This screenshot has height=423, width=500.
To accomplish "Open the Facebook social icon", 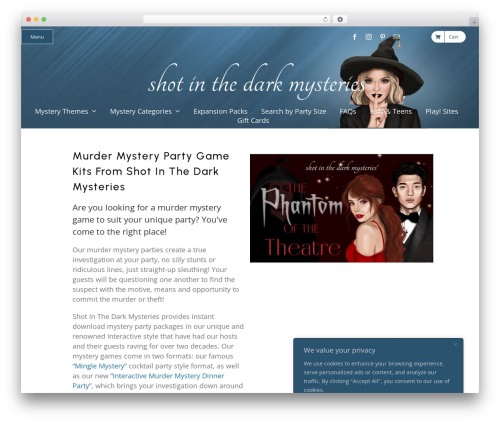I will click(x=355, y=37).
